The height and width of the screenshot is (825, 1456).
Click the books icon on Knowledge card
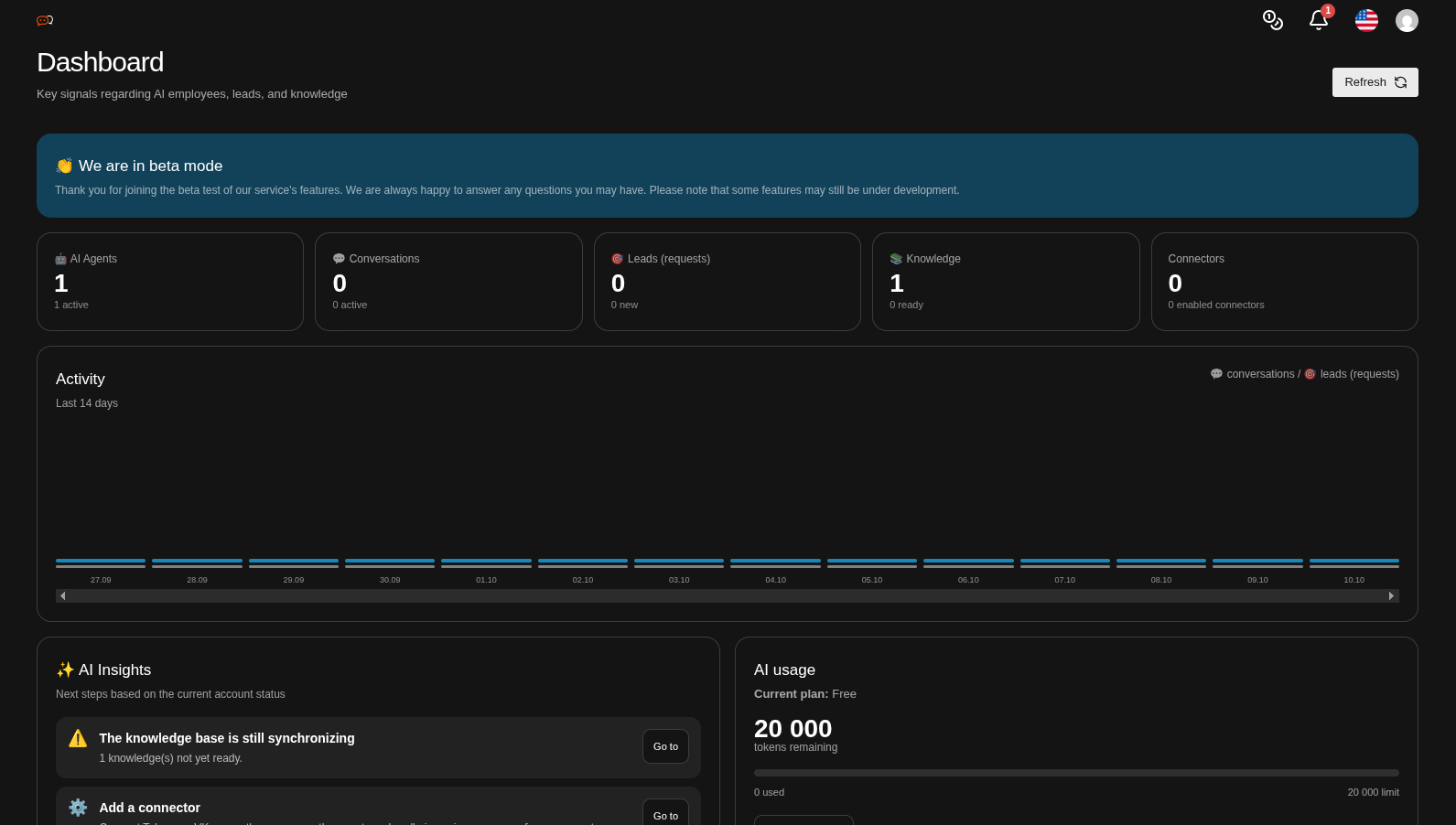[896, 259]
